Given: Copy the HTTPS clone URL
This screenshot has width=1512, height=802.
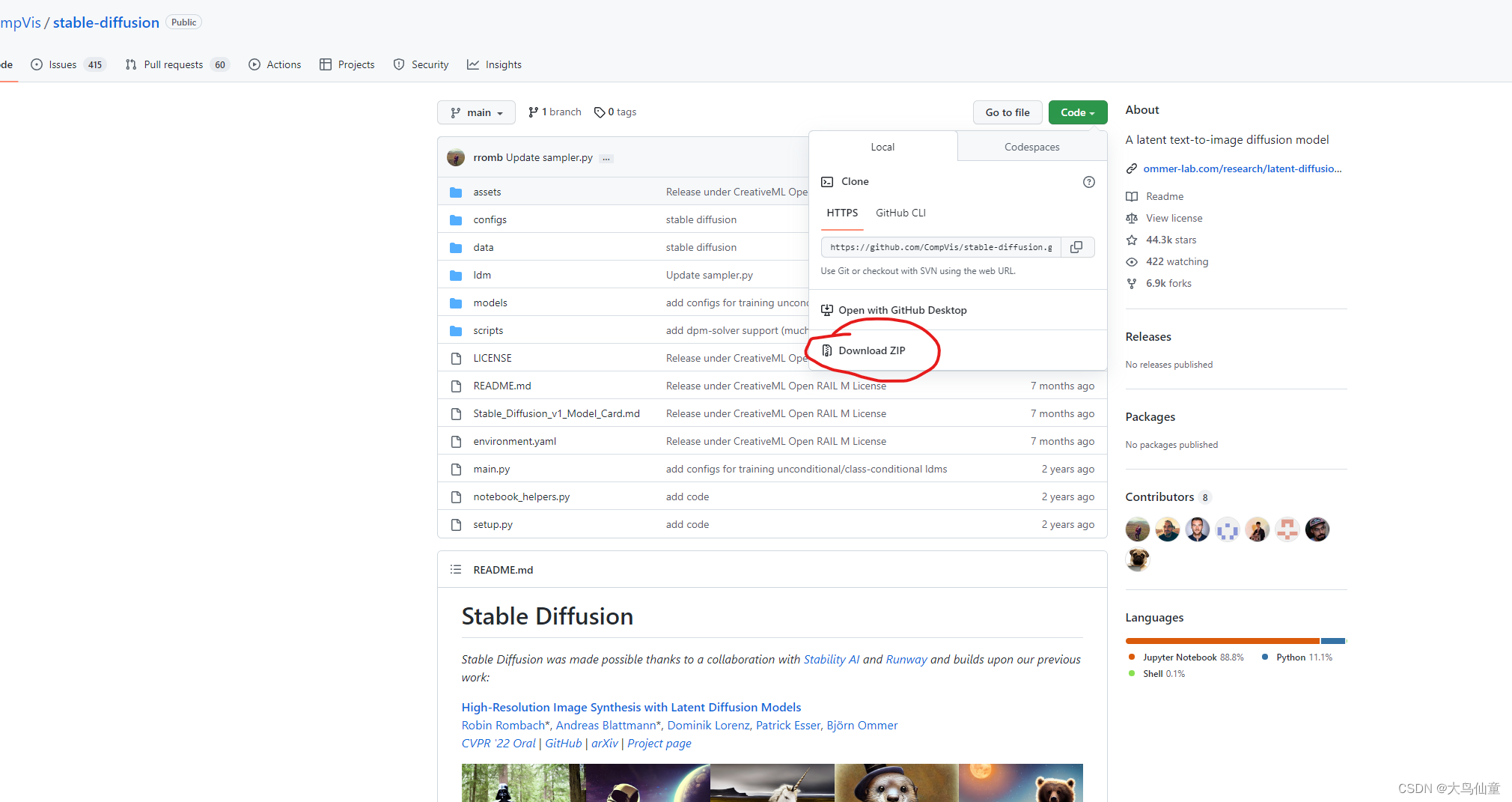Looking at the screenshot, I should (x=1076, y=247).
